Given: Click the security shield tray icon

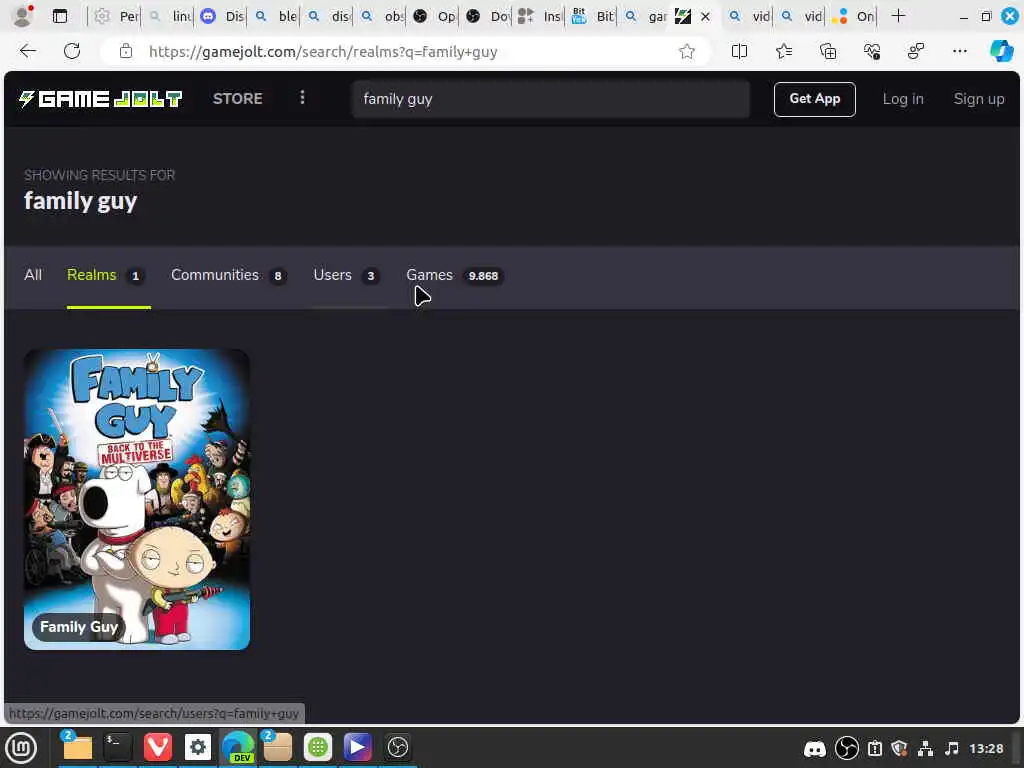Looking at the screenshot, I should [x=899, y=748].
